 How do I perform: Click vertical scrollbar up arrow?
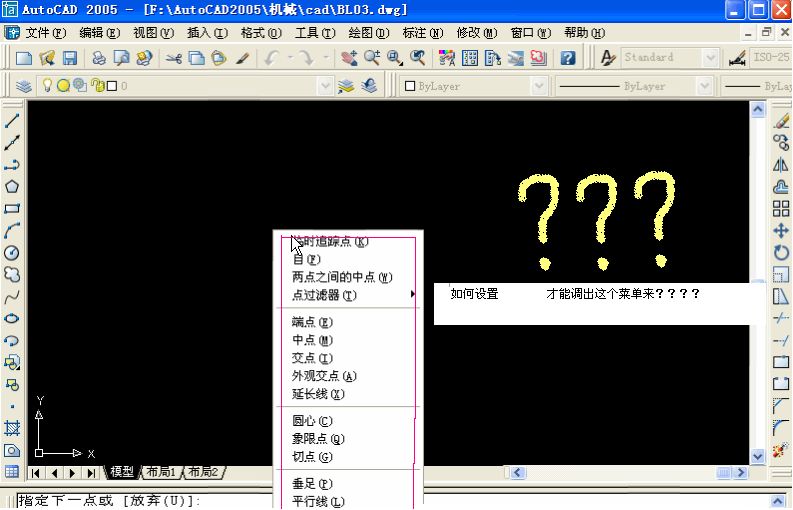click(758, 109)
